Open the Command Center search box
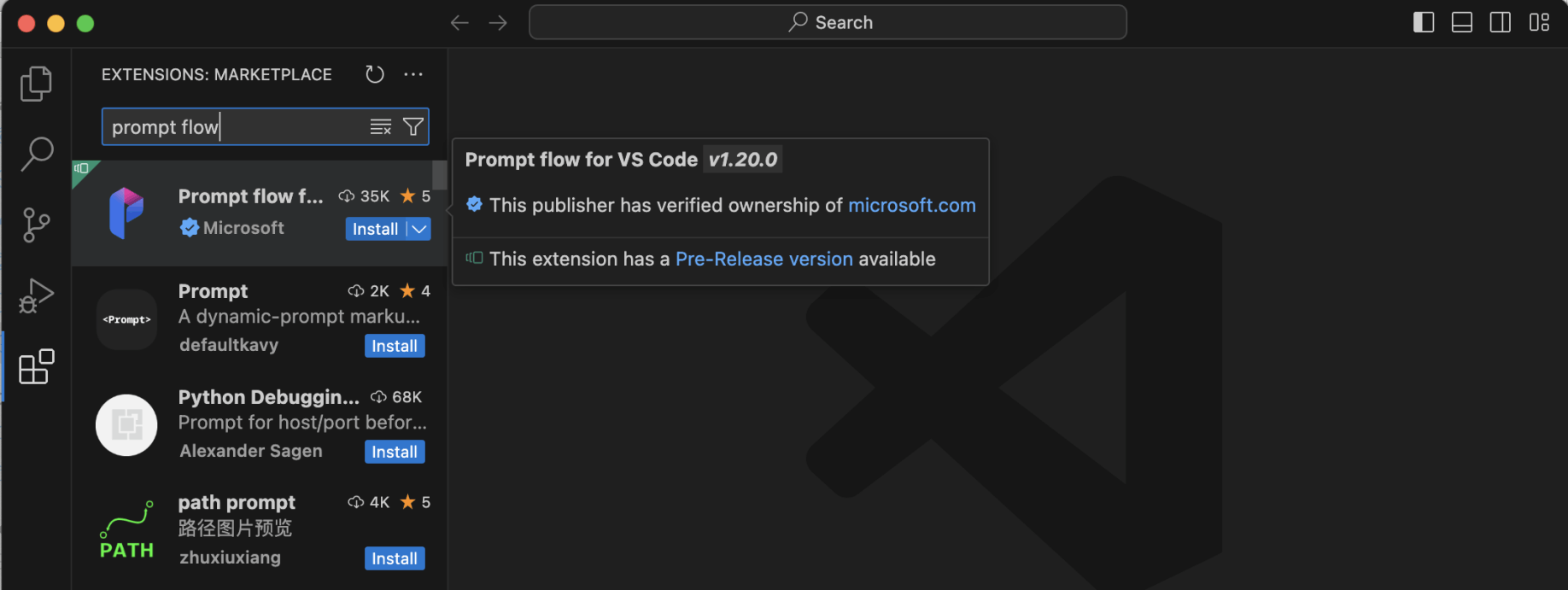1568x590 pixels. coord(828,22)
